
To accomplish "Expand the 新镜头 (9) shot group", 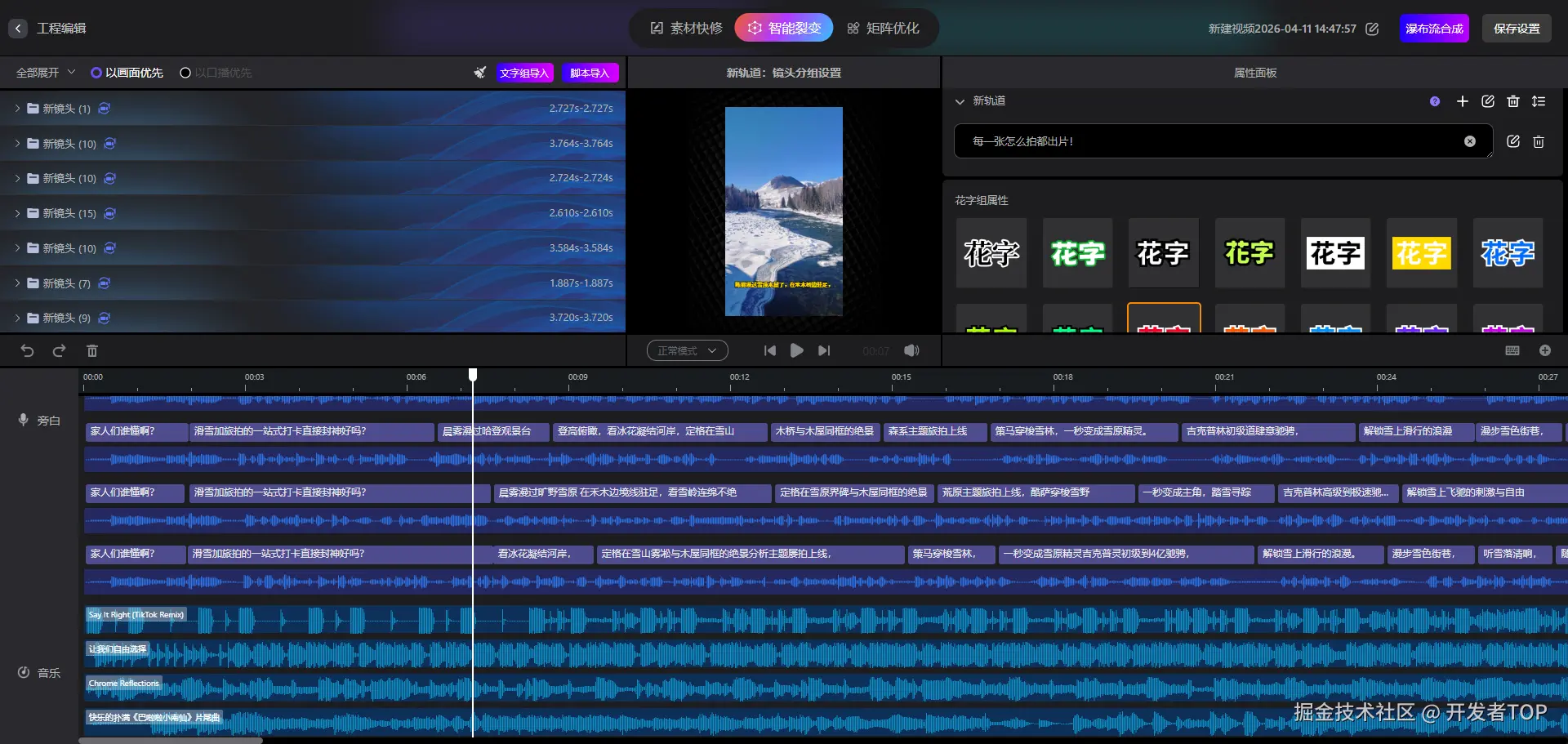I will 17,318.
